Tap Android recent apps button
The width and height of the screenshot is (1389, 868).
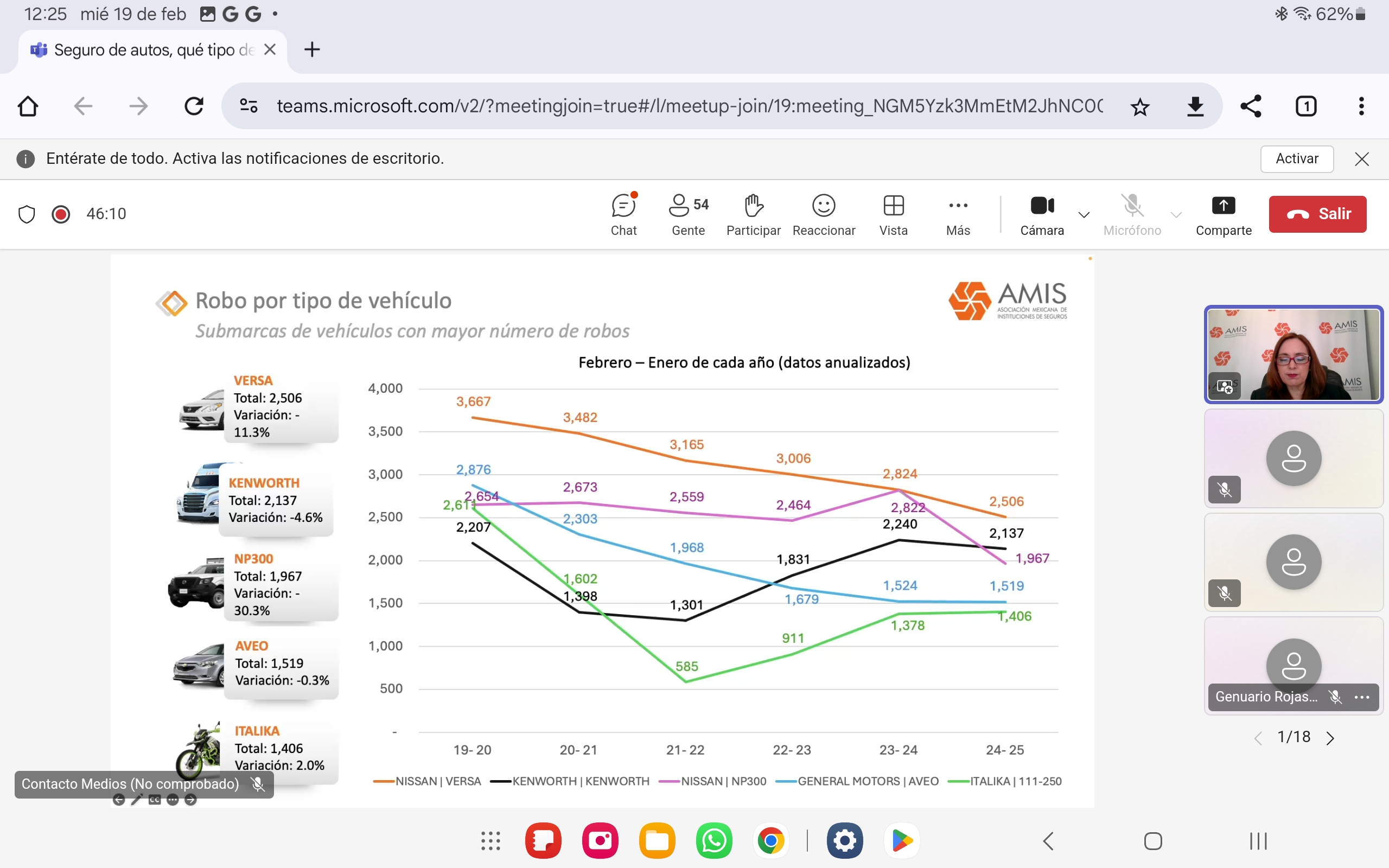pyautogui.click(x=1258, y=841)
